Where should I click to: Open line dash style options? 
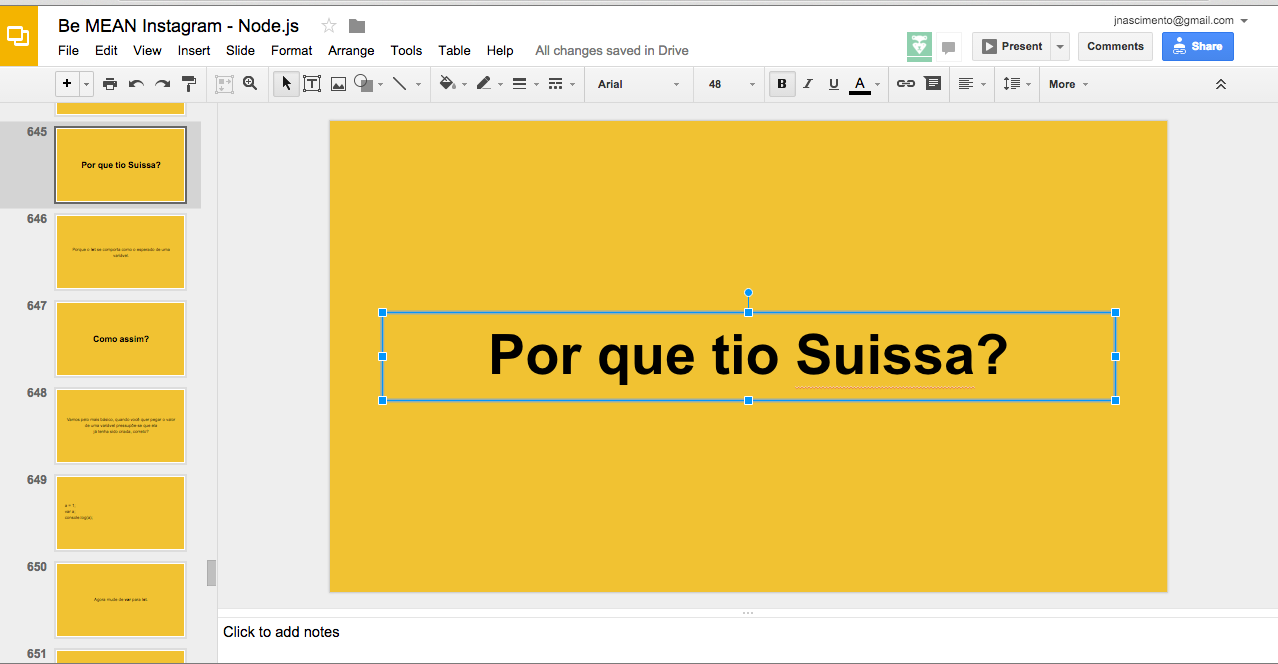coord(556,84)
